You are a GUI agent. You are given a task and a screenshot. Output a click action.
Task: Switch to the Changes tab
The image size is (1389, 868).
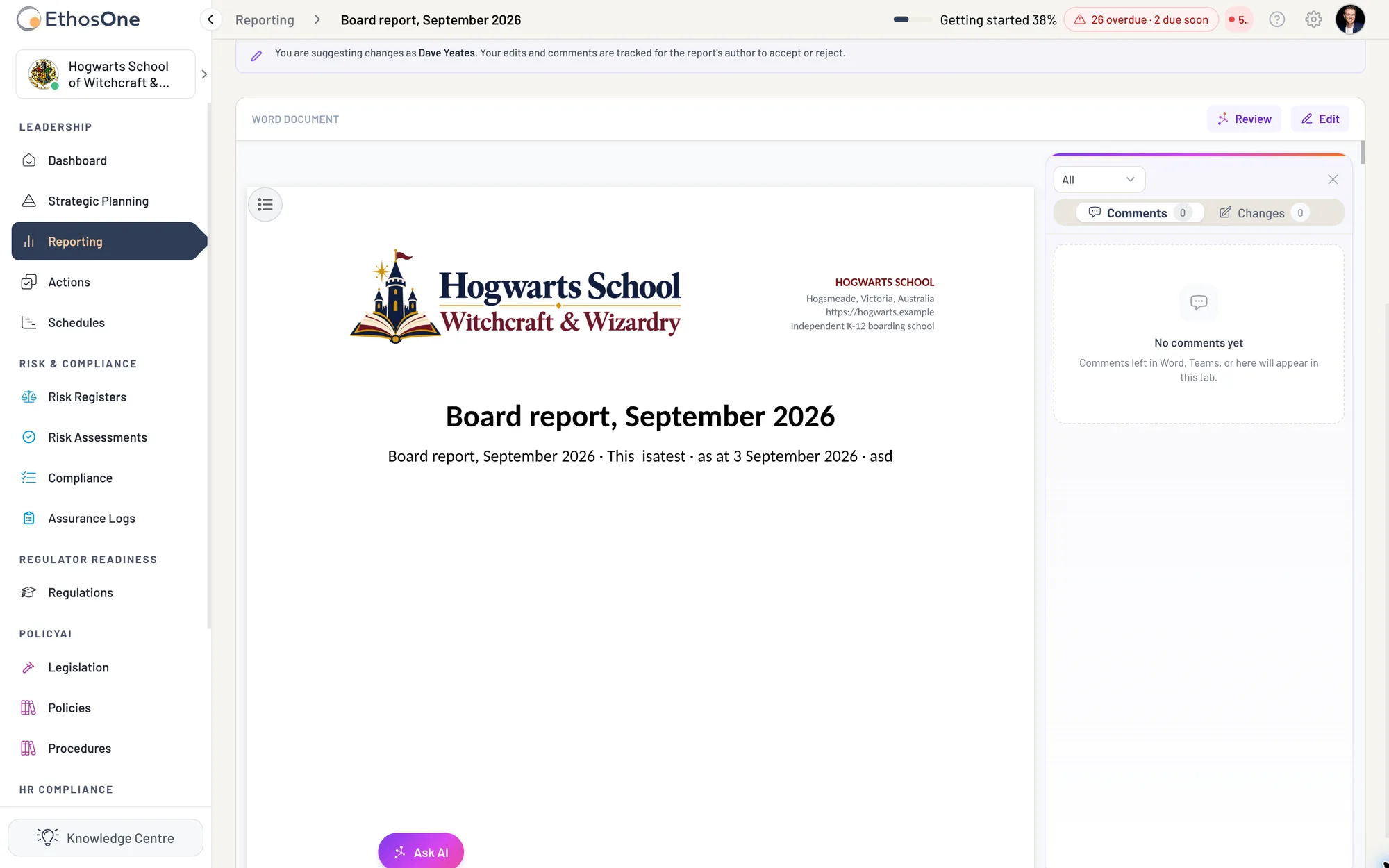pyautogui.click(x=1263, y=212)
